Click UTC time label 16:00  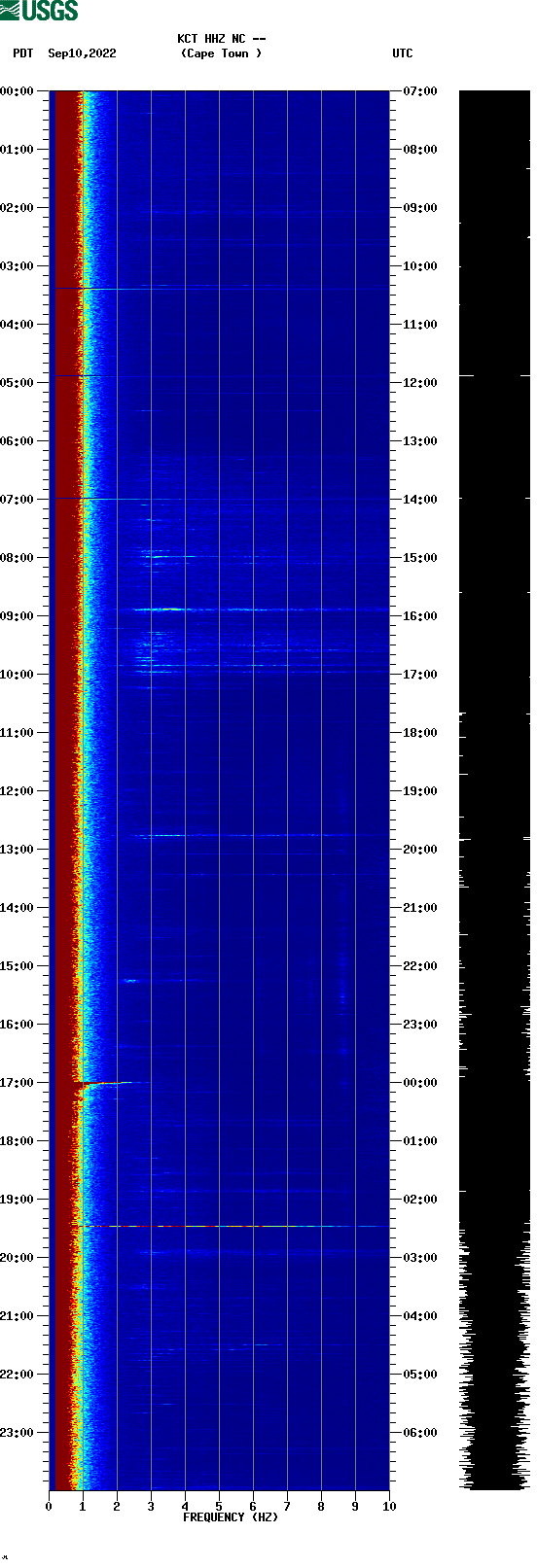420,616
